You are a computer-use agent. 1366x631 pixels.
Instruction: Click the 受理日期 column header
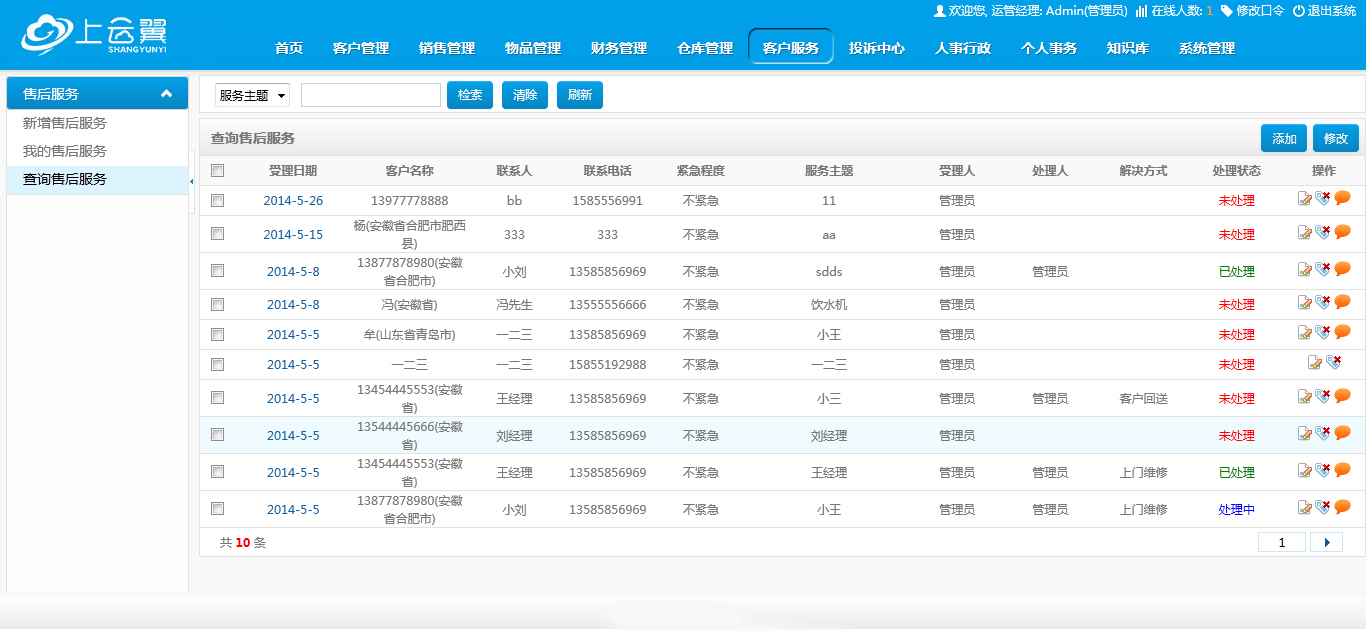click(293, 171)
